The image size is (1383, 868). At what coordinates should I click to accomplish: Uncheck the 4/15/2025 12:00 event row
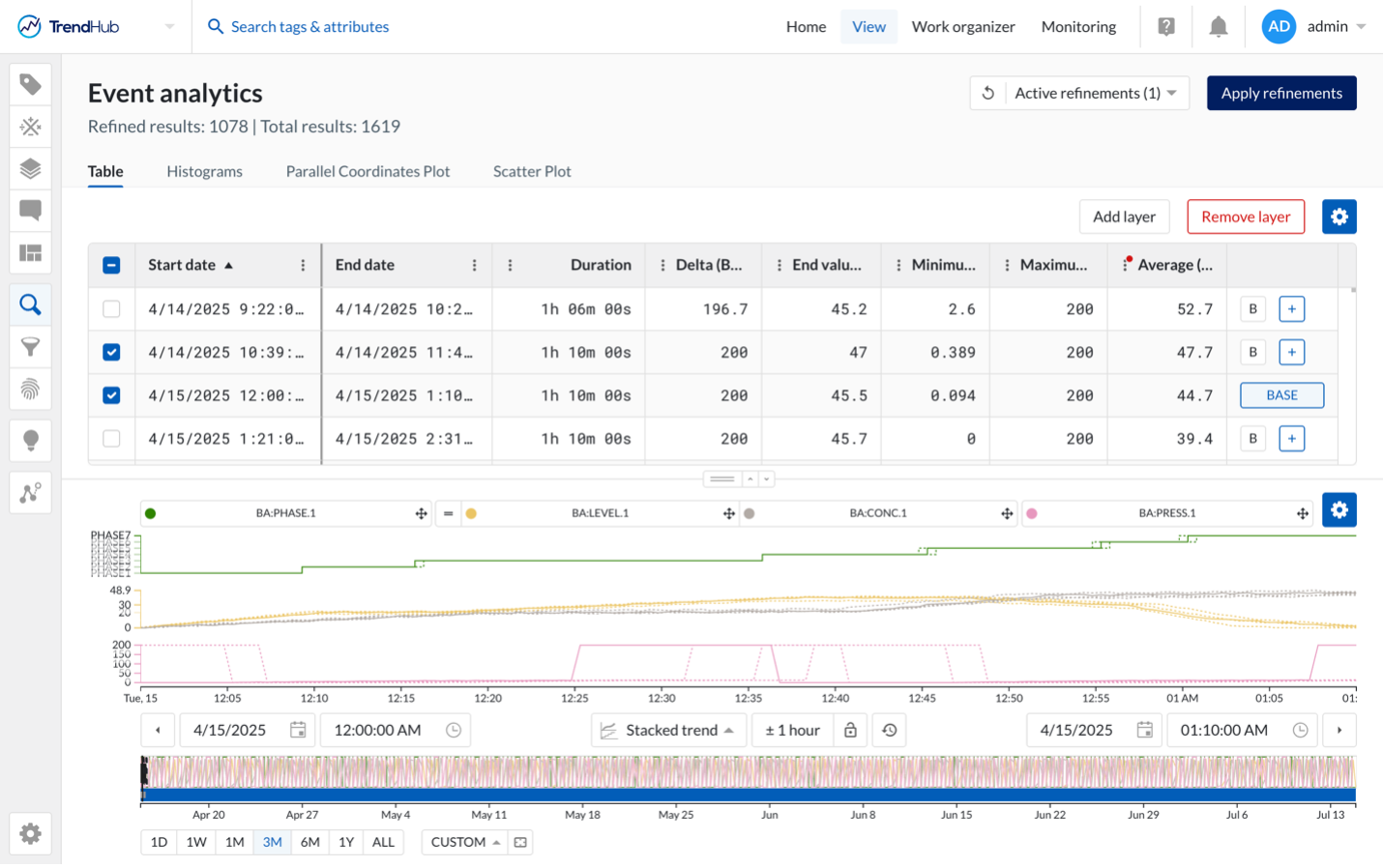[x=111, y=395]
